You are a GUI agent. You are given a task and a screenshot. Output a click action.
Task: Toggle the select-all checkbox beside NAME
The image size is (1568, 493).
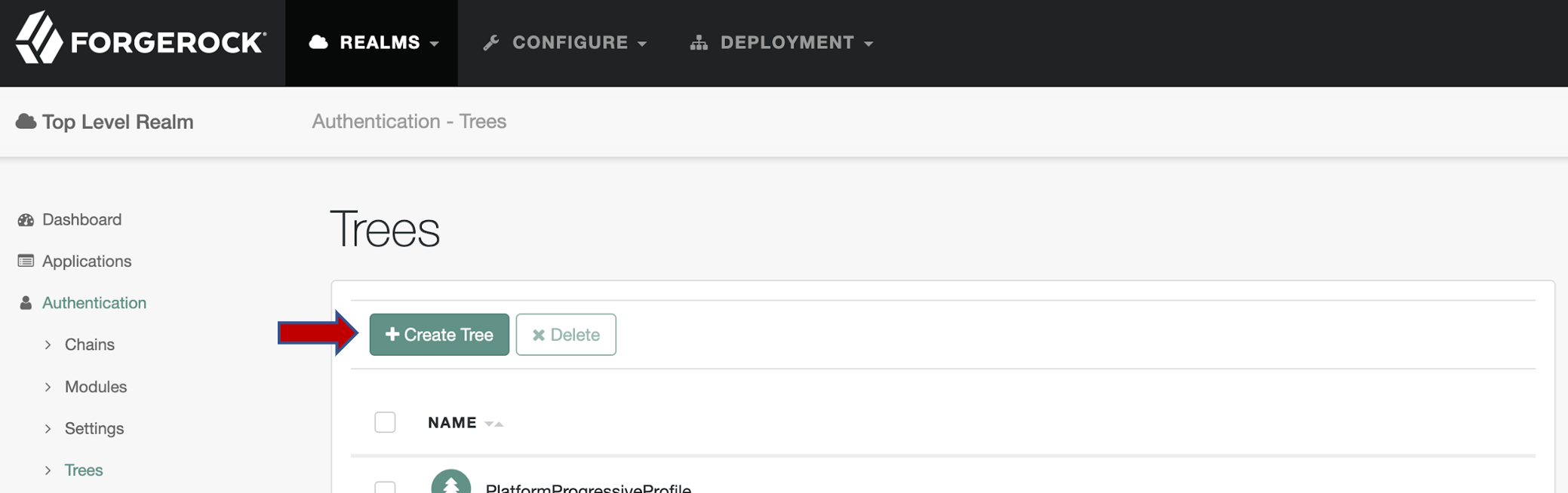tap(385, 422)
